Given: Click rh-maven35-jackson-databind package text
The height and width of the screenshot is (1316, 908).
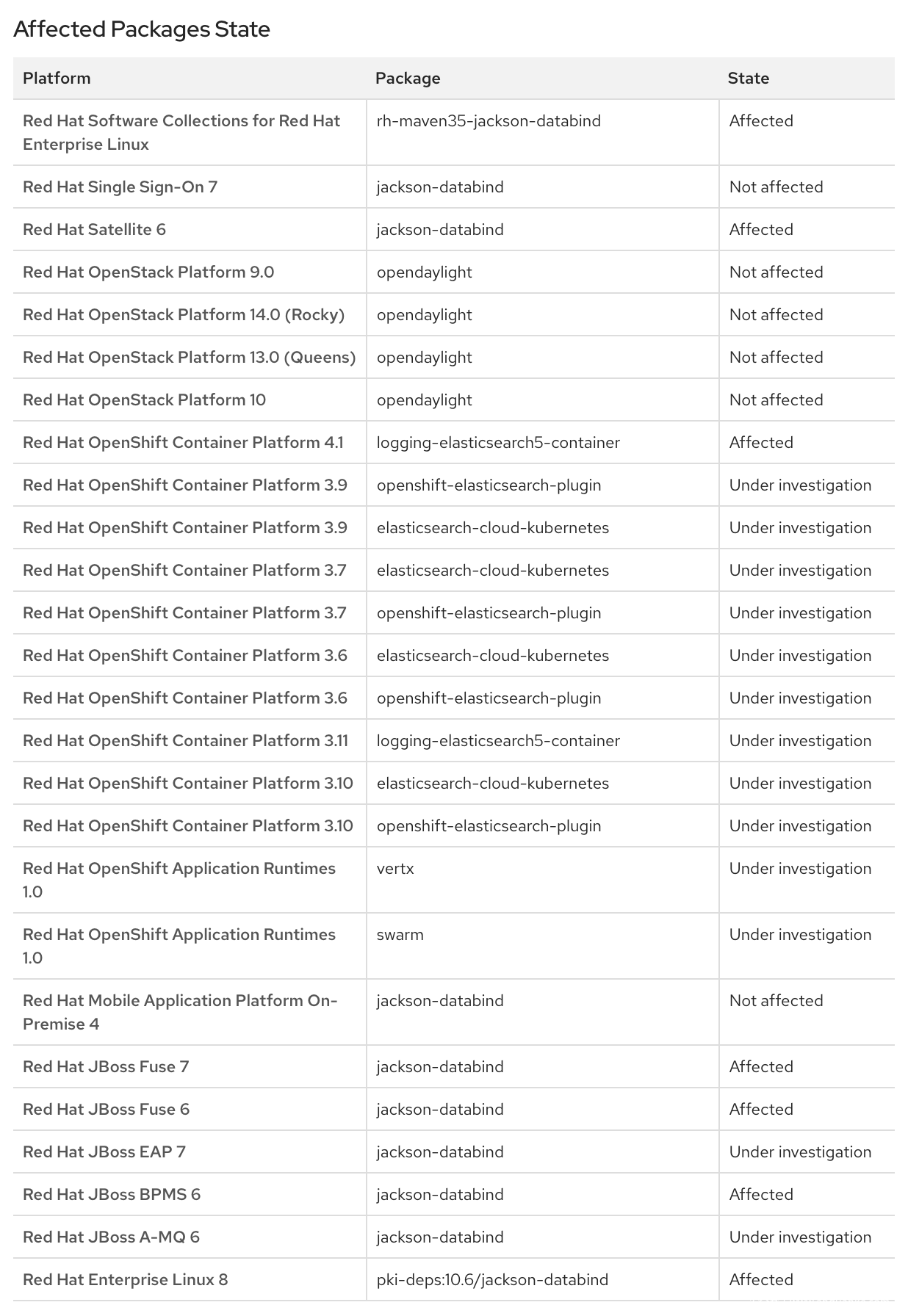Looking at the screenshot, I should pos(489,121).
